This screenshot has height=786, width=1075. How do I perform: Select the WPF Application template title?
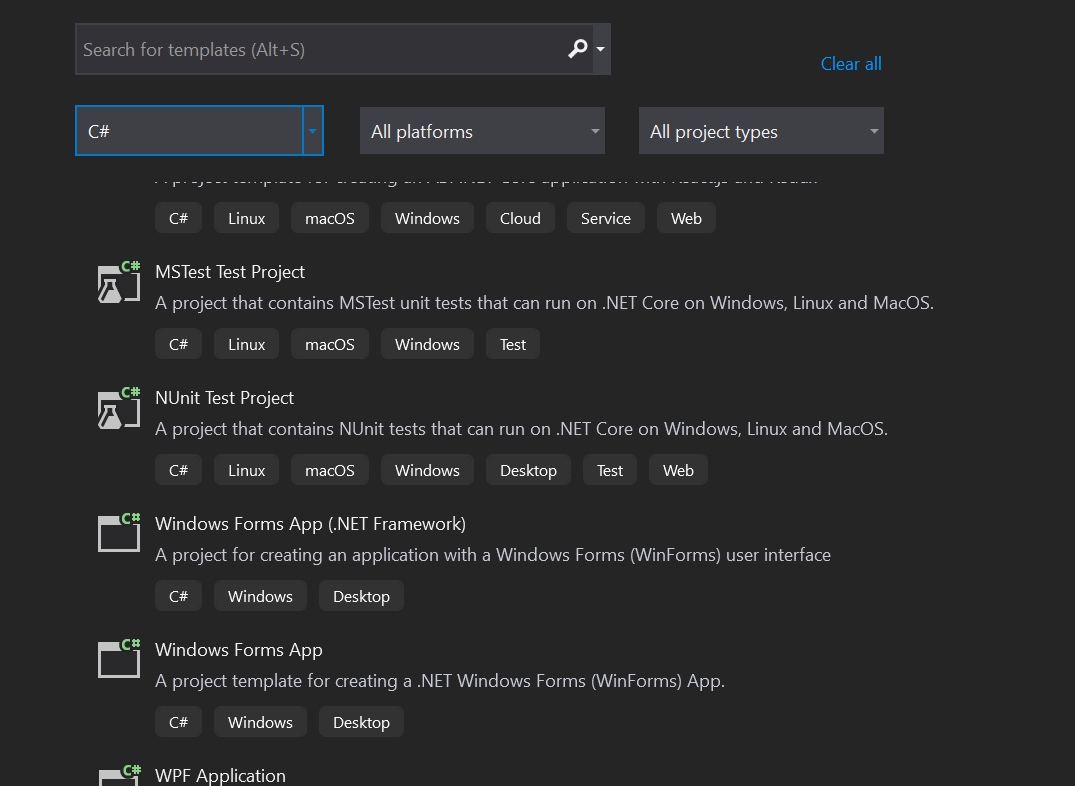(220, 776)
